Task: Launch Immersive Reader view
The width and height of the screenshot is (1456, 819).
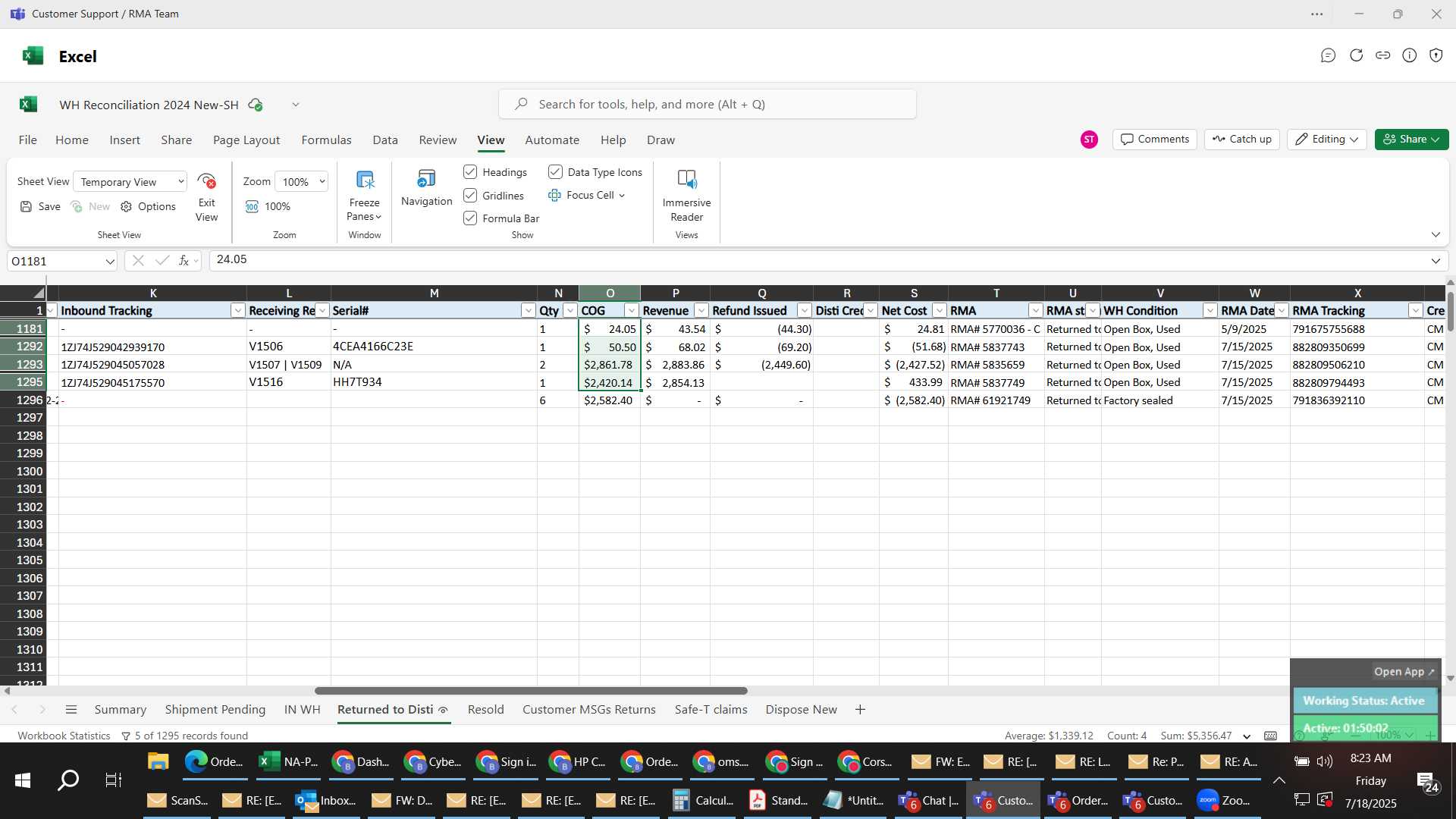Action: [x=686, y=179]
